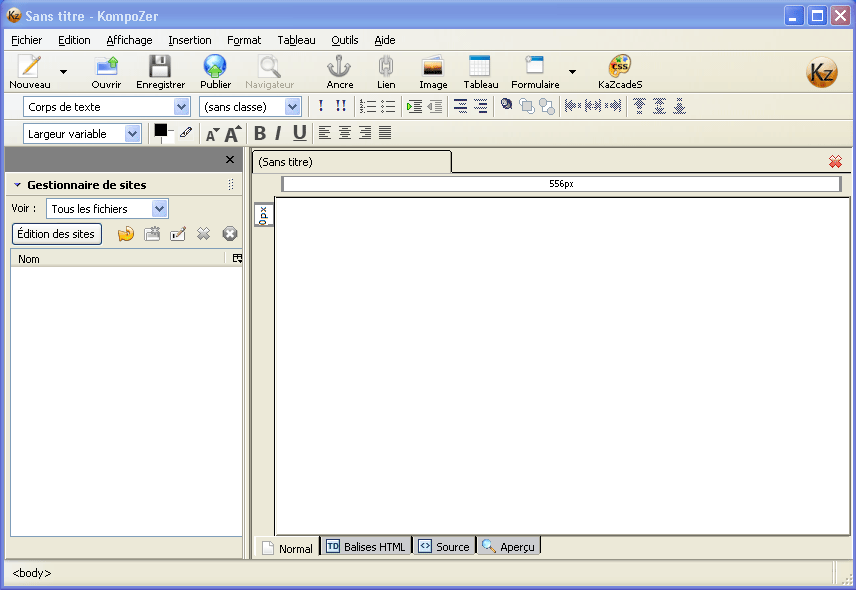Open the Insertion menu
This screenshot has height=590, width=856.
[189, 40]
